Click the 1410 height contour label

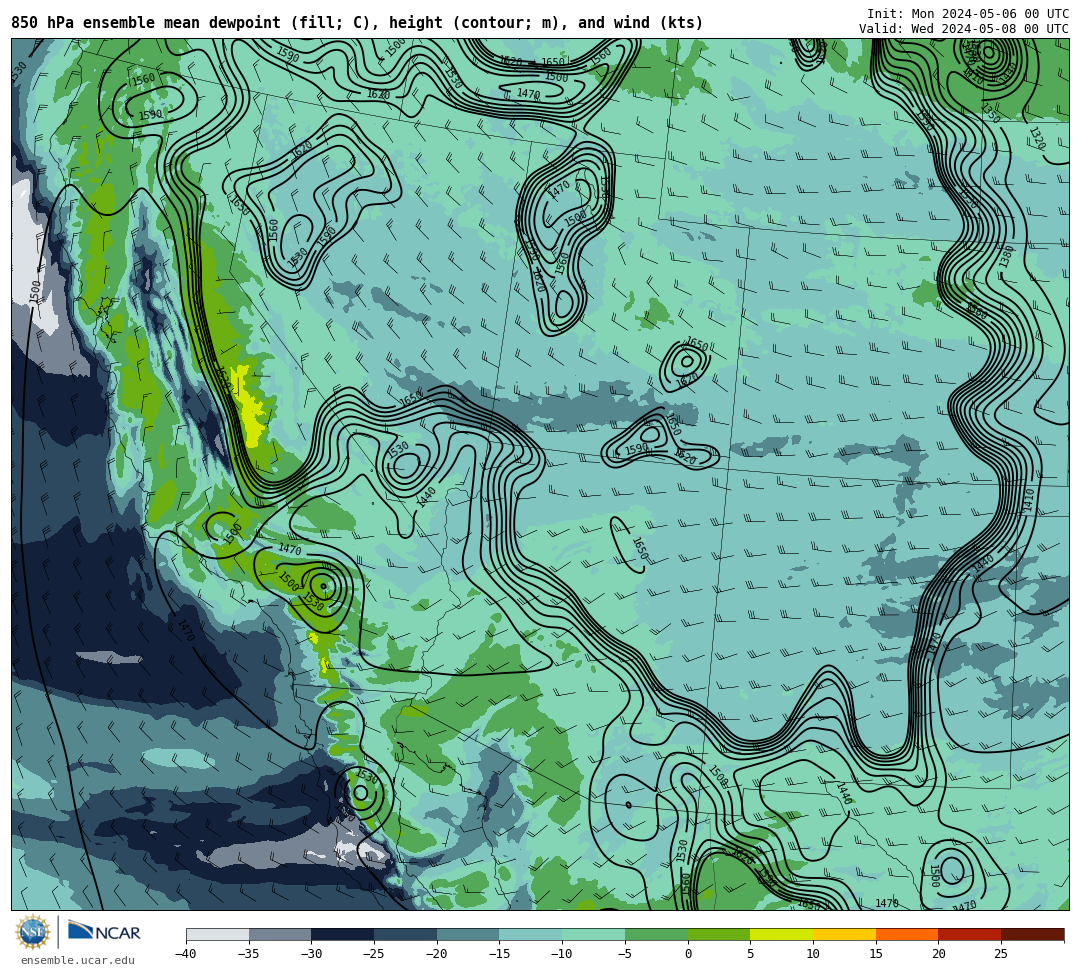[x=1029, y=499]
